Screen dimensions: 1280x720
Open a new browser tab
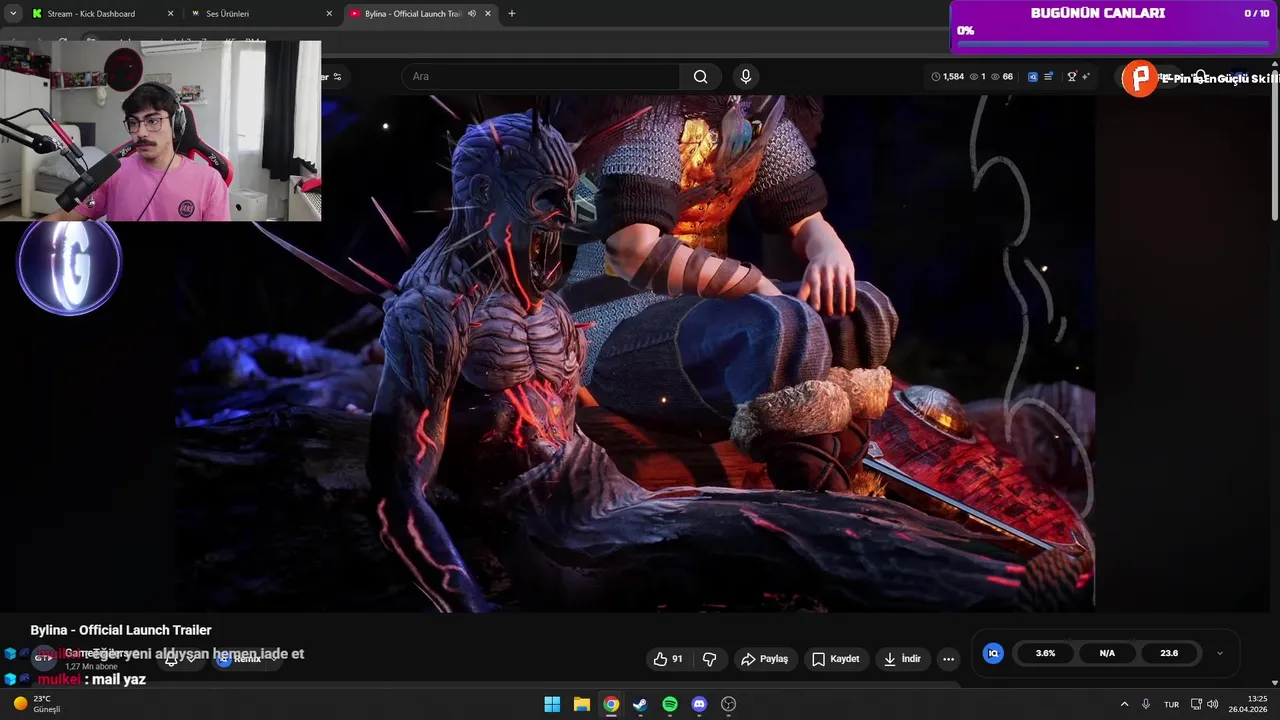(512, 14)
